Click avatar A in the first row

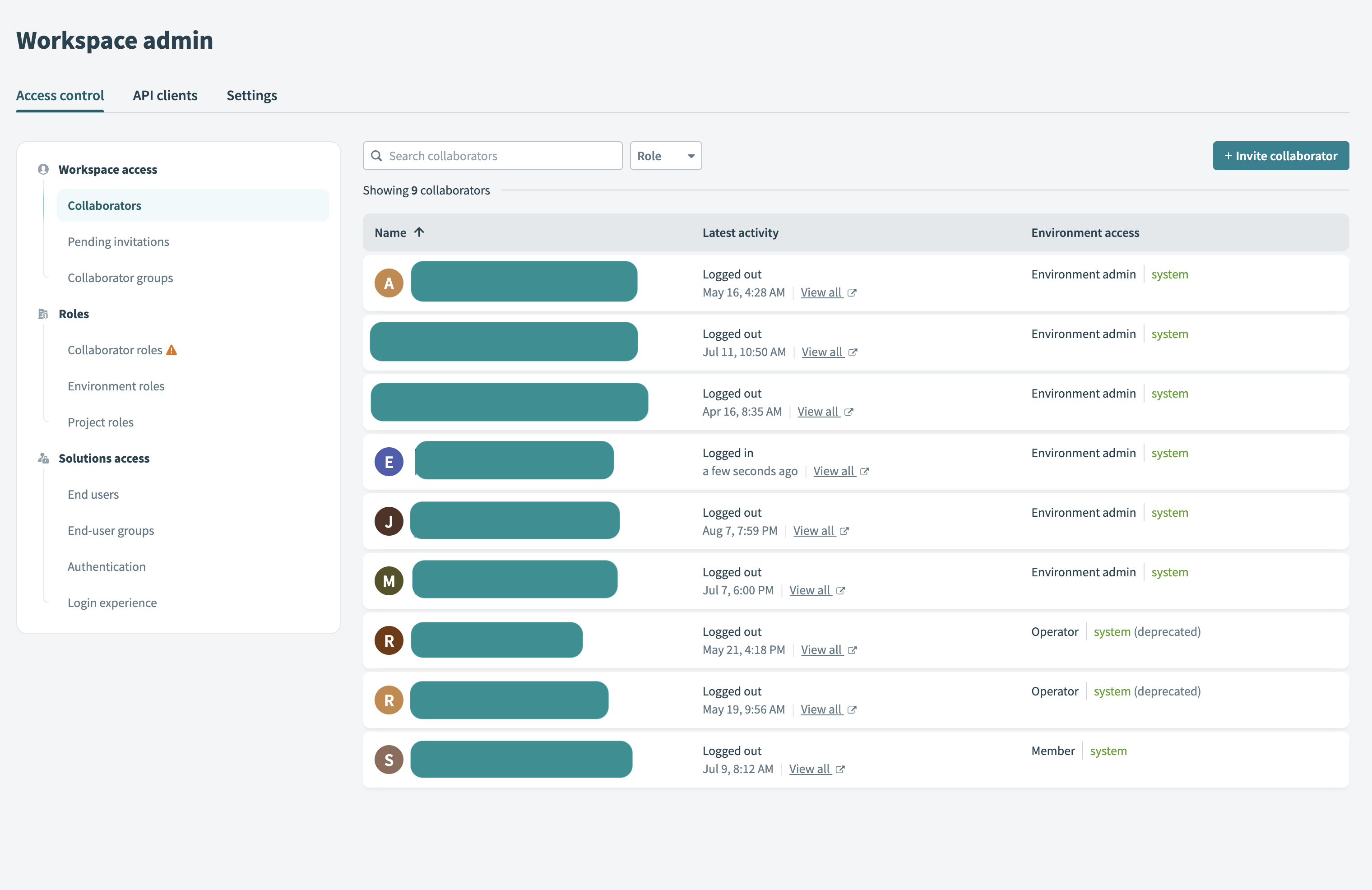(x=389, y=283)
